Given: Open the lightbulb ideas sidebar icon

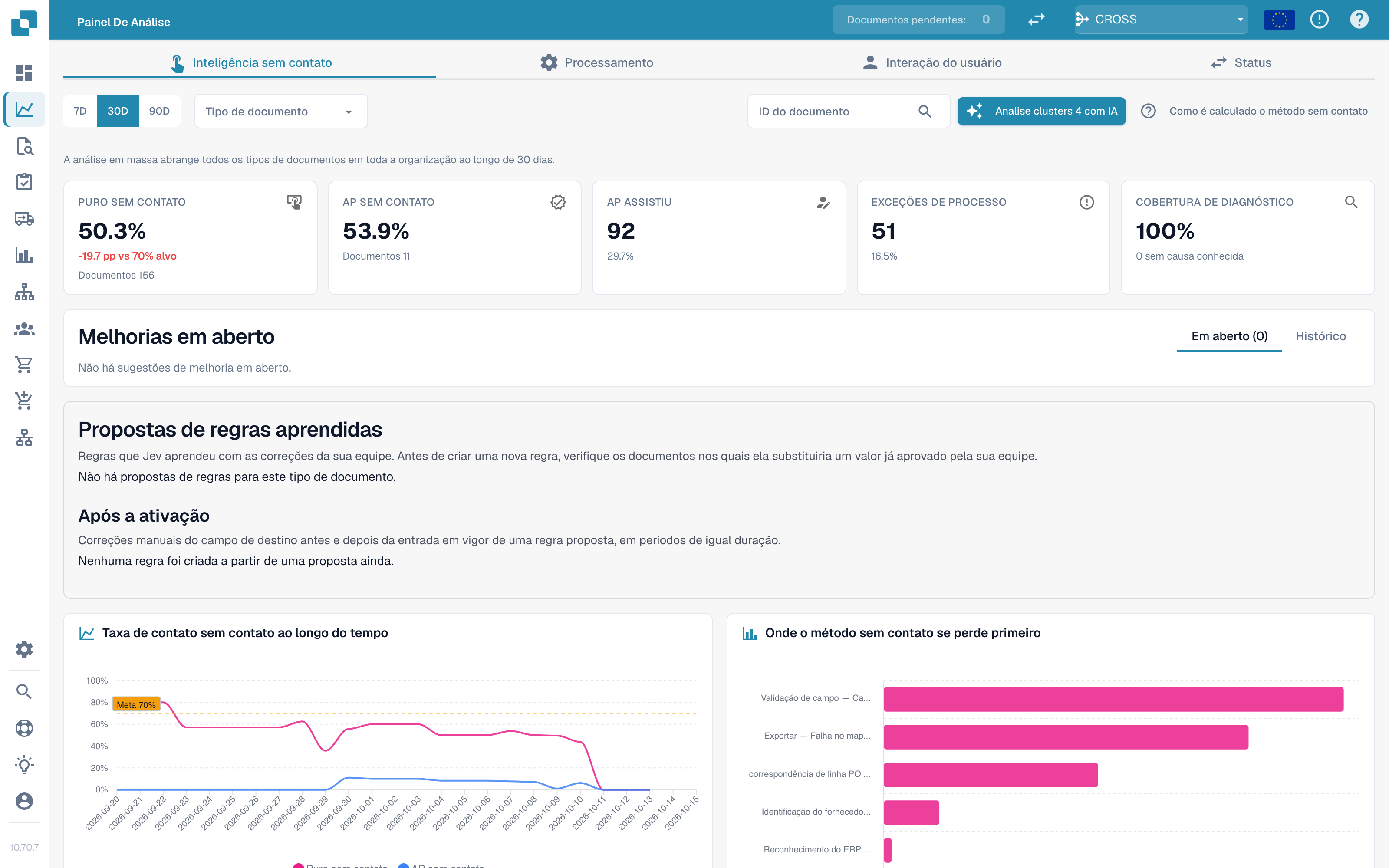Looking at the screenshot, I should point(24,765).
